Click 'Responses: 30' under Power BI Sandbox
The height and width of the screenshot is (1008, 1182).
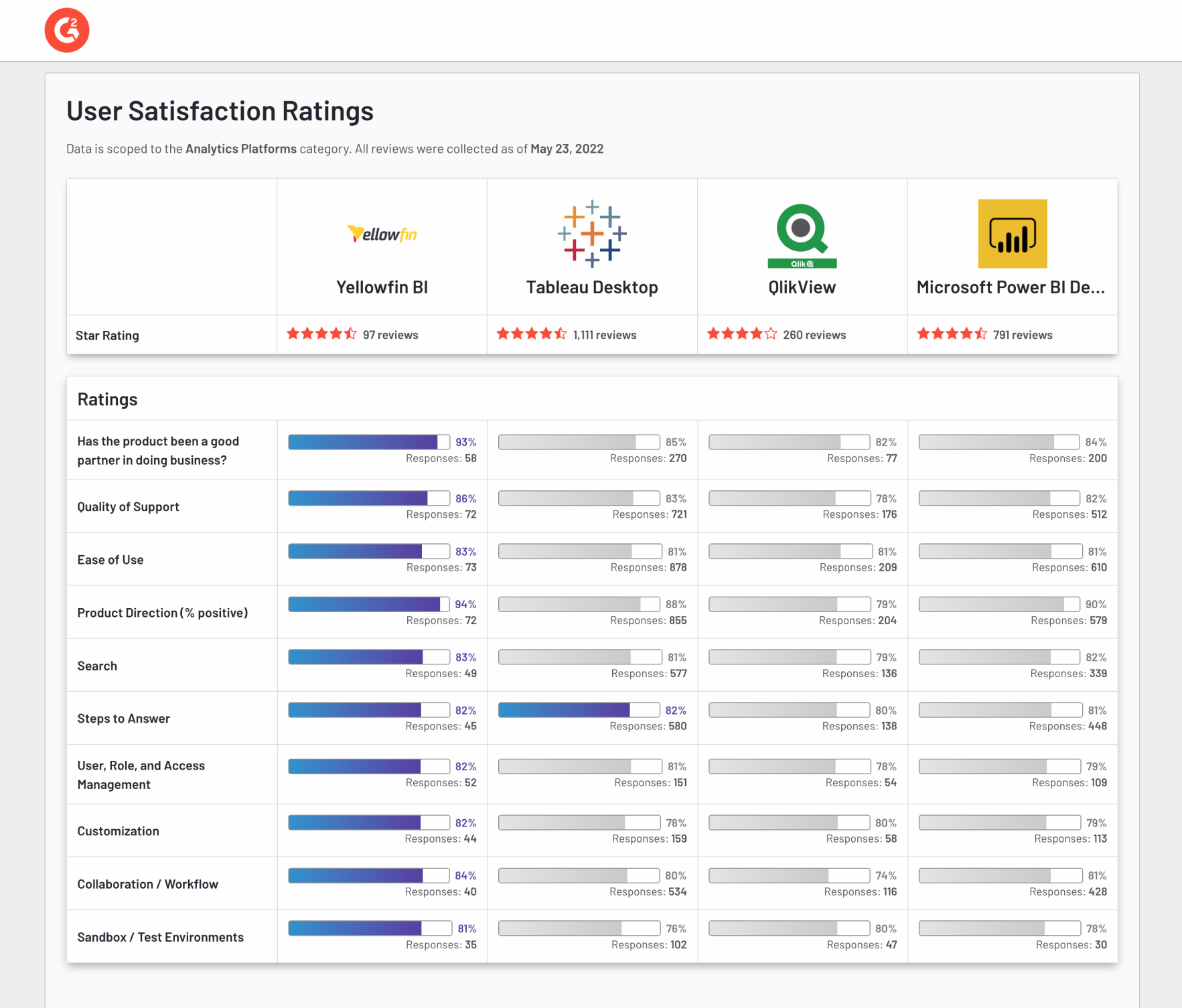pyautogui.click(x=1072, y=944)
